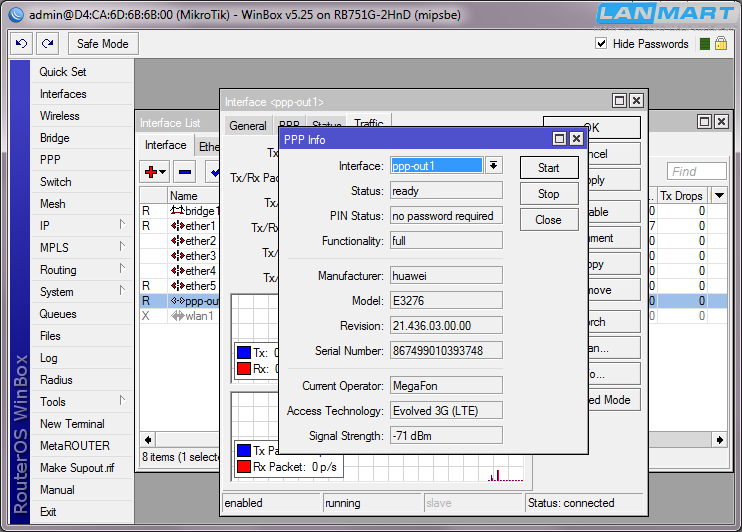This screenshot has height=532, width=742.
Task: Click the Model field showing E3276
Action: [446, 301]
